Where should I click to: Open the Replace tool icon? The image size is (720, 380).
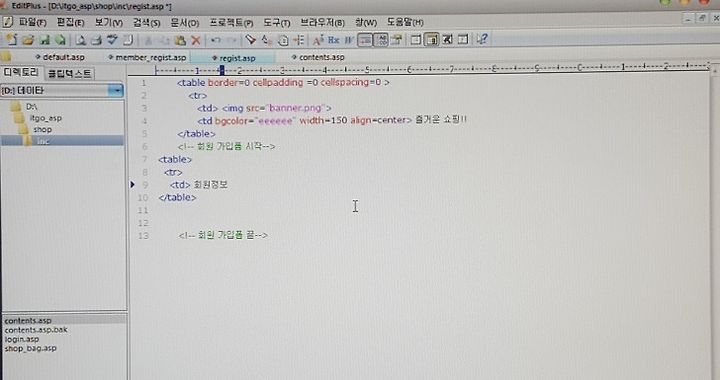point(266,40)
